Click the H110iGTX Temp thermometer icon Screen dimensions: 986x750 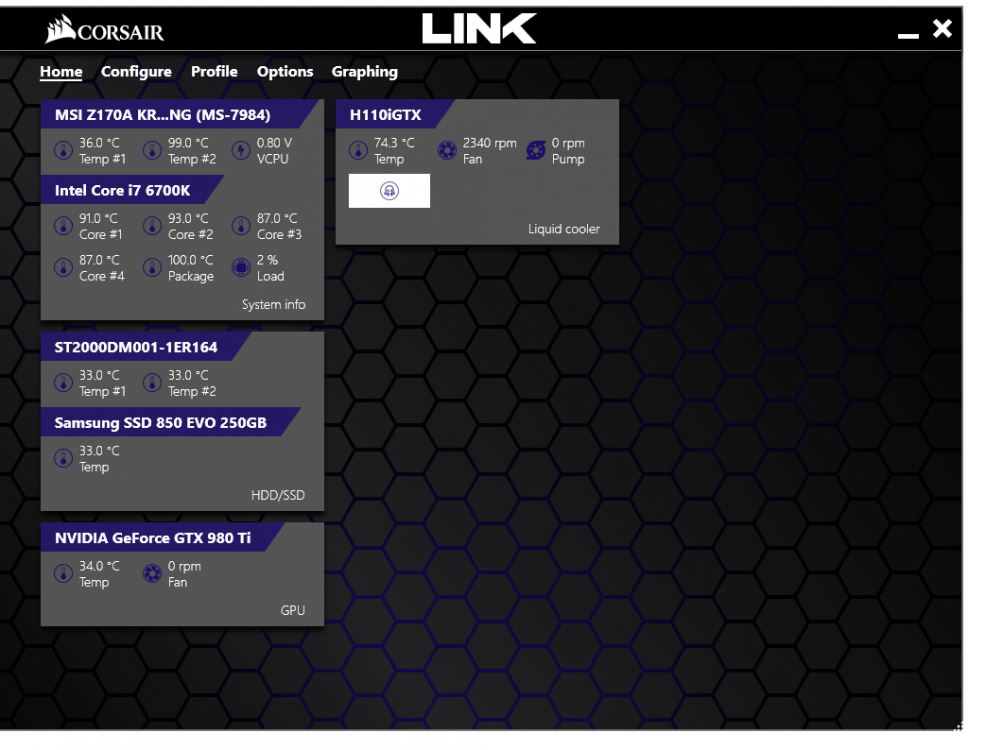(358, 151)
